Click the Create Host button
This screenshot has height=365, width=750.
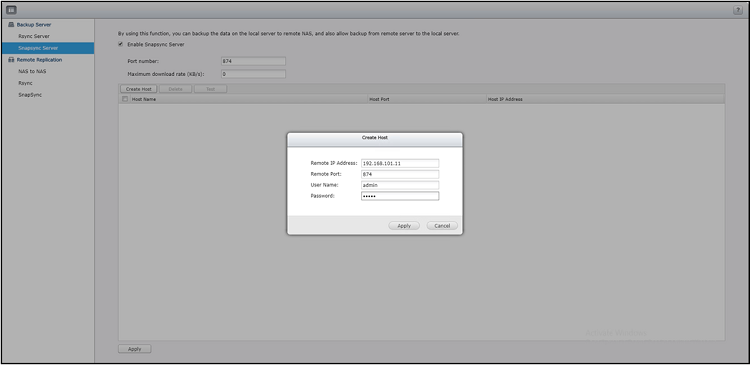139,89
